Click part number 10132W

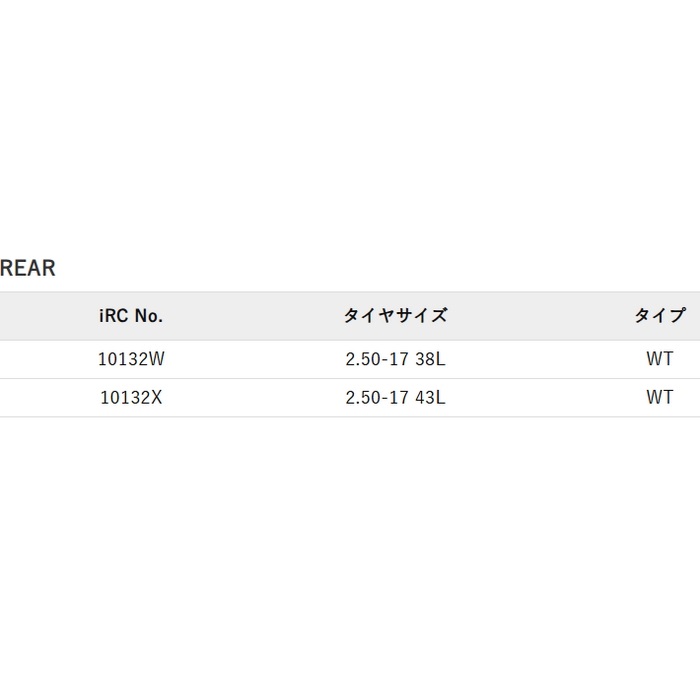click(x=131, y=359)
